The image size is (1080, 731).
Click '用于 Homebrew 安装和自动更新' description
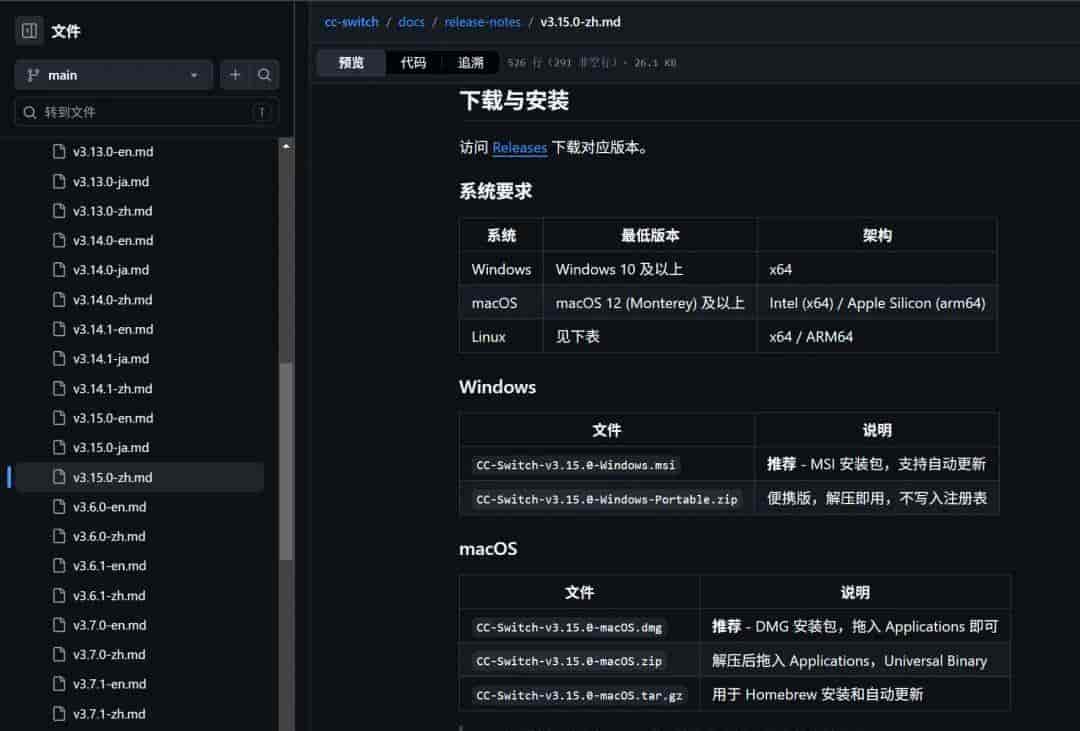(x=817, y=694)
